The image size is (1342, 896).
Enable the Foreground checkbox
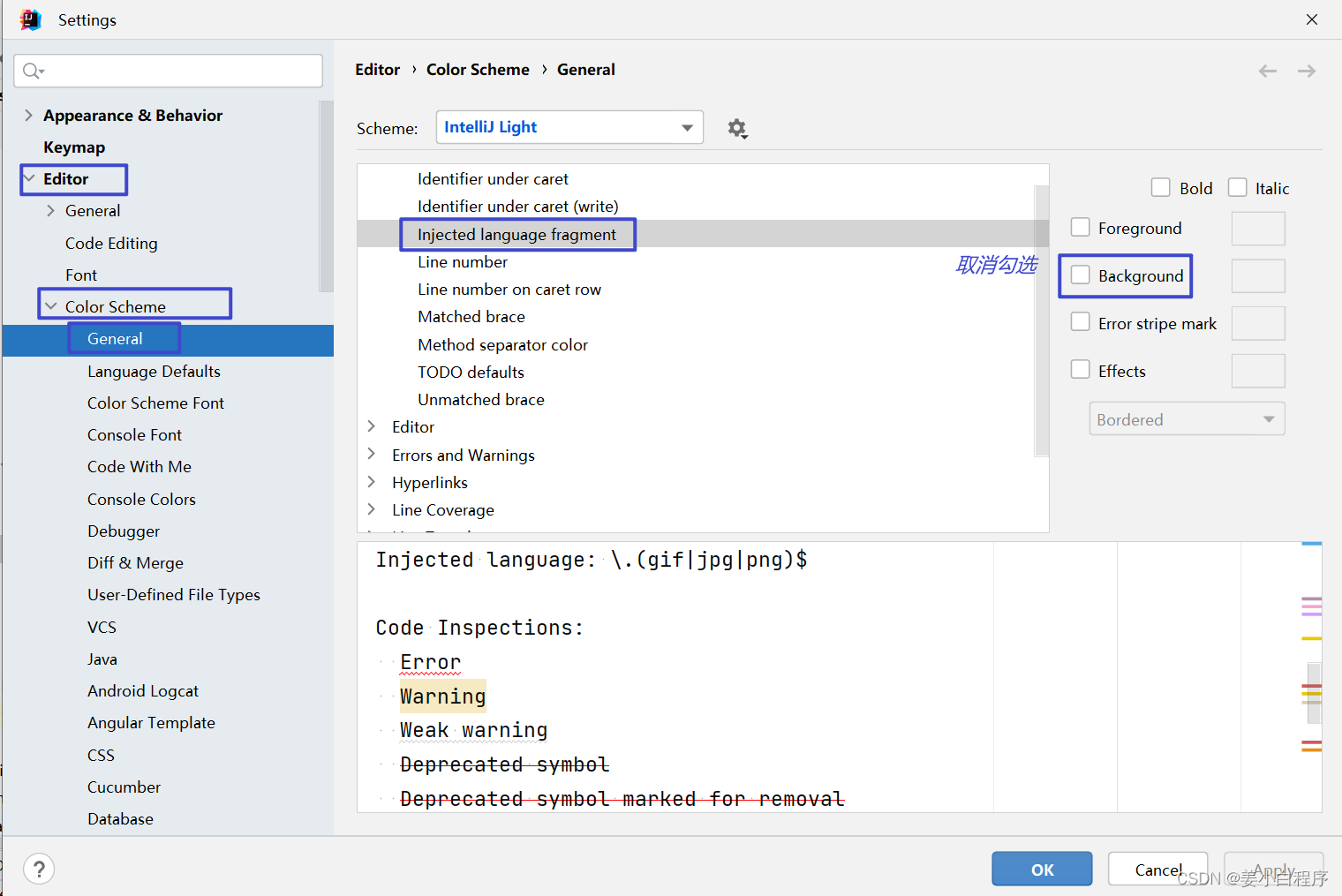tap(1081, 227)
